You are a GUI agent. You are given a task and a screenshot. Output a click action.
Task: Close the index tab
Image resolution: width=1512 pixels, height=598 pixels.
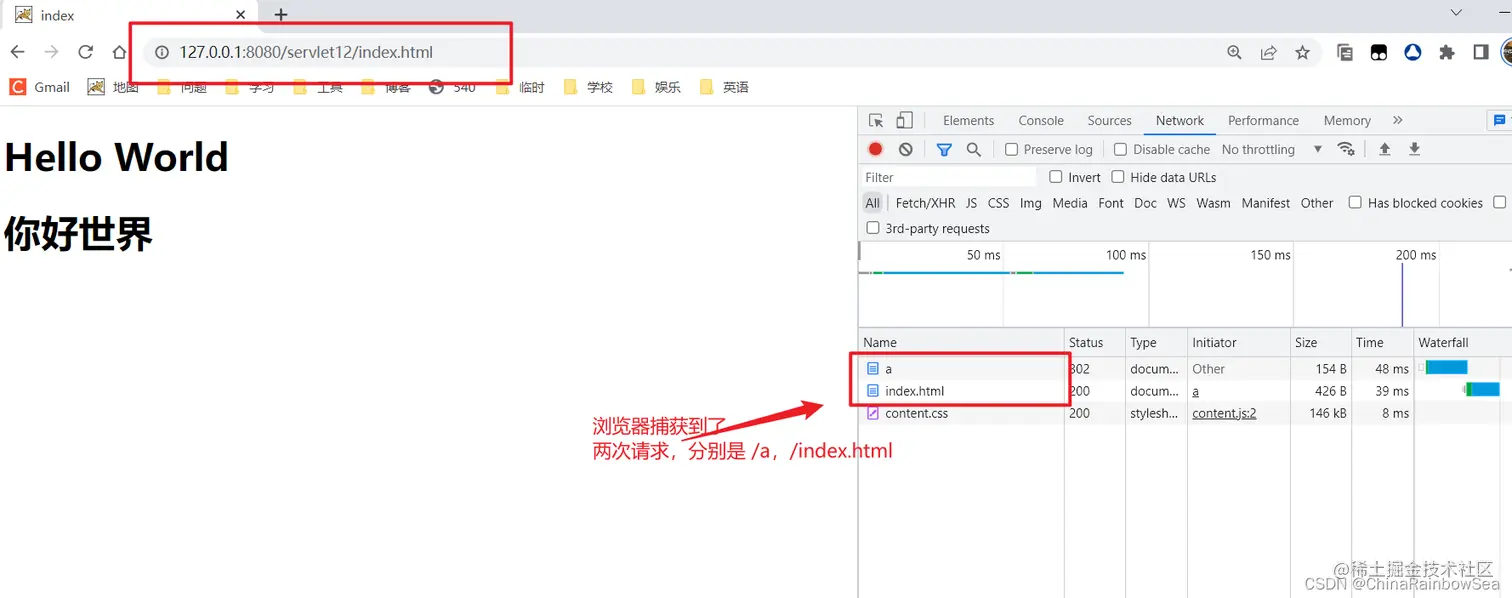tap(241, 15)
